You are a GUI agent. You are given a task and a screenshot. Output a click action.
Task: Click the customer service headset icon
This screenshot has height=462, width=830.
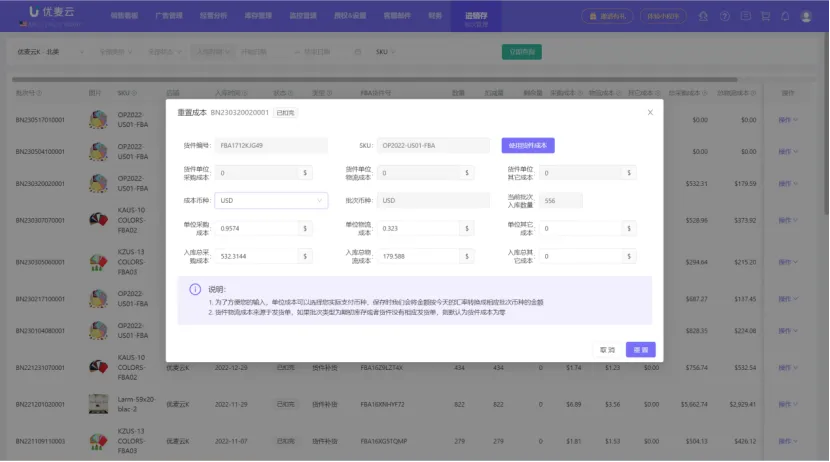pyautogui.click(x=703, y=16)
